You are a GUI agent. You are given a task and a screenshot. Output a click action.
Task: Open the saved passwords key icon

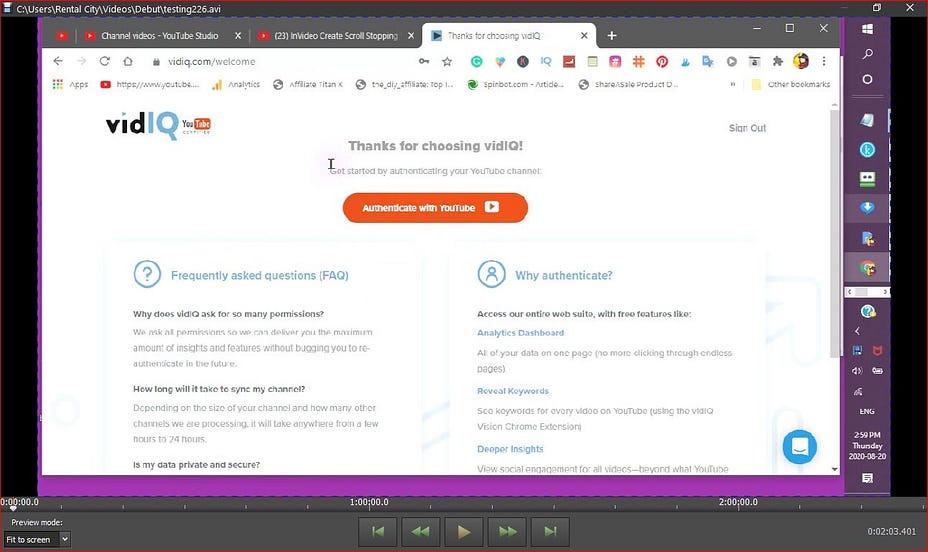[424, 61]
